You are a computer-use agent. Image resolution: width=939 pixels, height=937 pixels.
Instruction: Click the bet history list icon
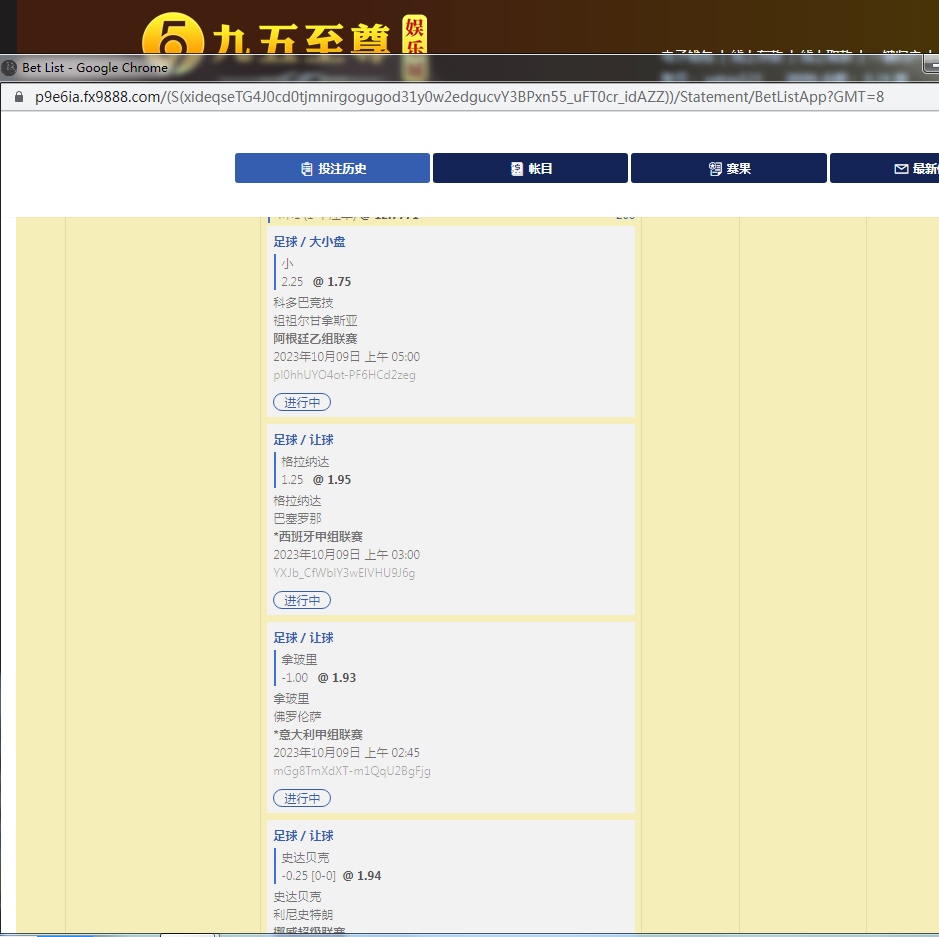click(x=307, y=169)
